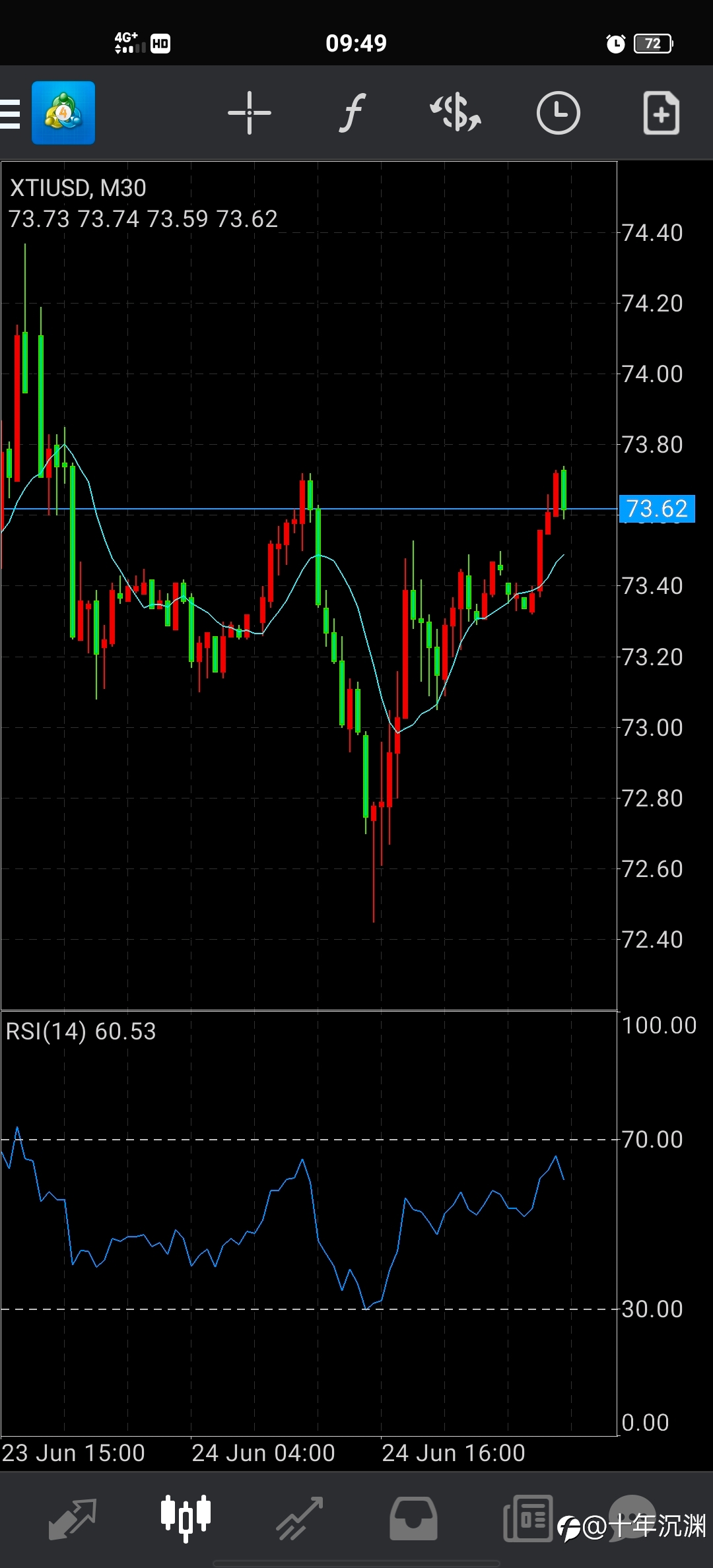Tap the MetaTrader 4 app logo
713x1568 pixels.
pos(63,113)
